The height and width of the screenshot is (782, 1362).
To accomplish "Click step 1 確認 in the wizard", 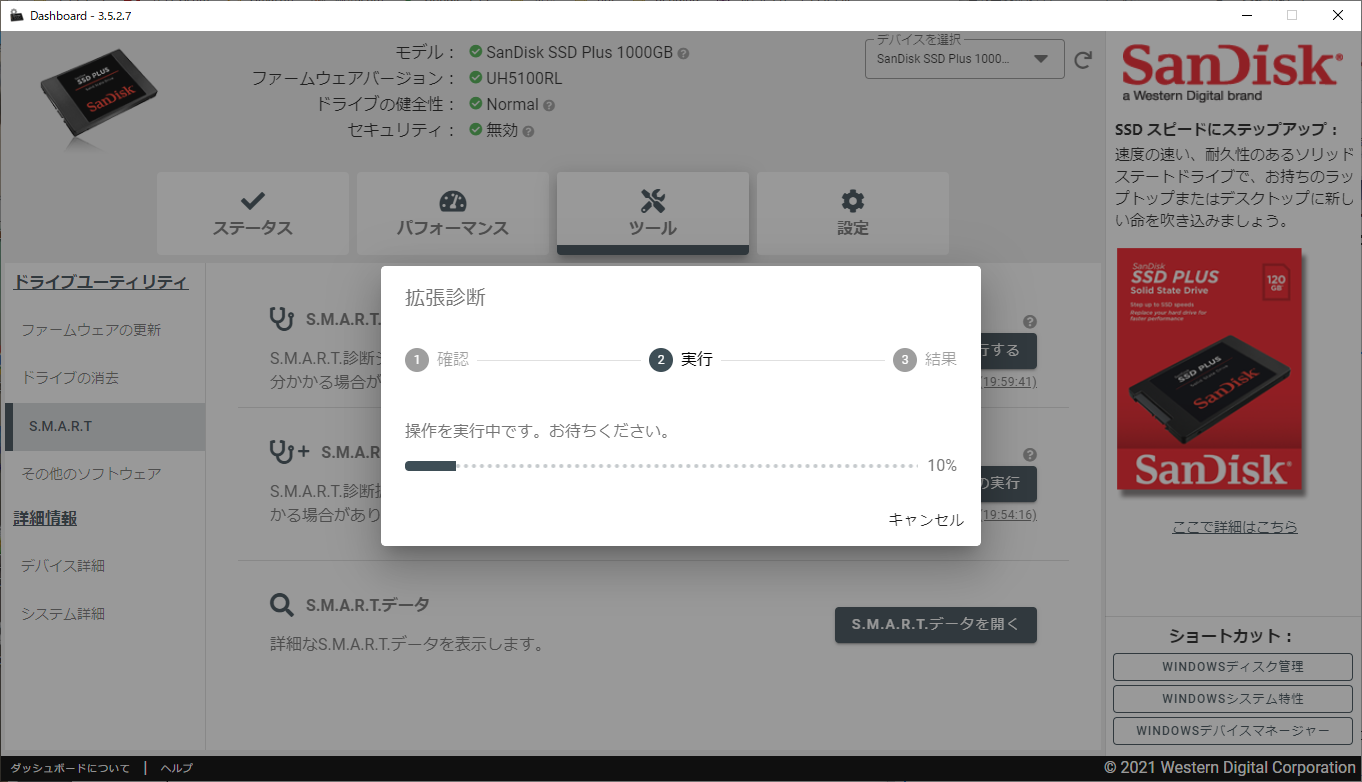I will [437, 360].
